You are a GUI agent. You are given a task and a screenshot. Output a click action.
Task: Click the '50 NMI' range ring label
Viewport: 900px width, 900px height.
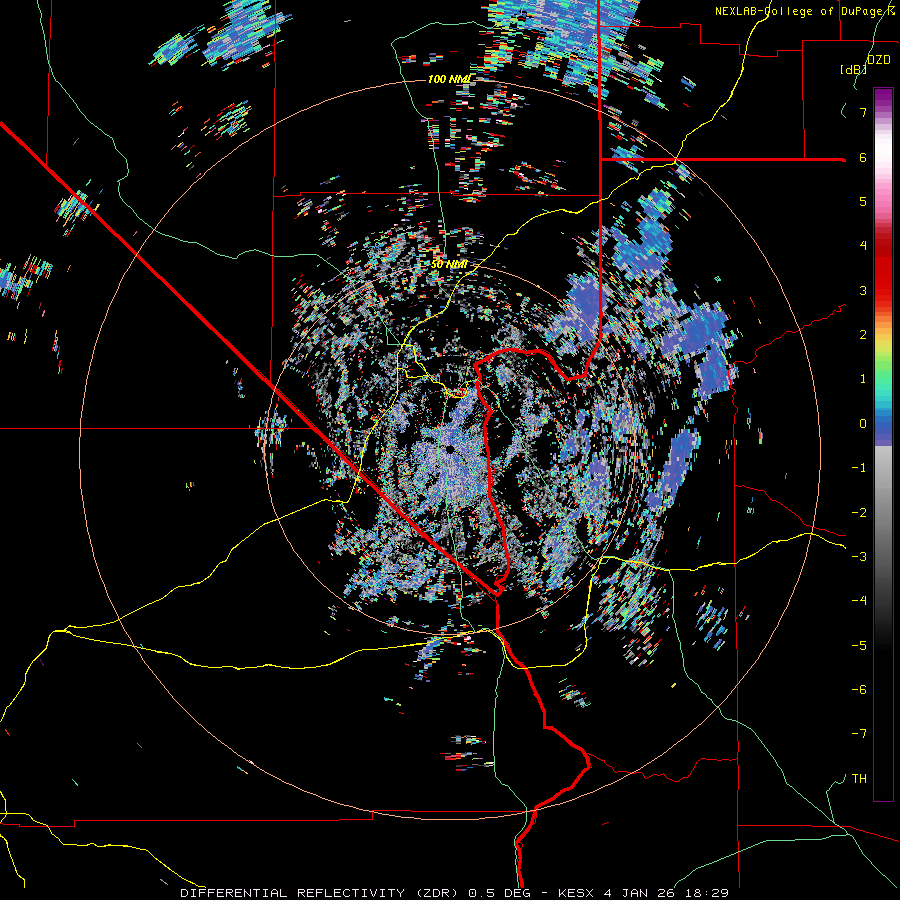click(x=448, y=265)
